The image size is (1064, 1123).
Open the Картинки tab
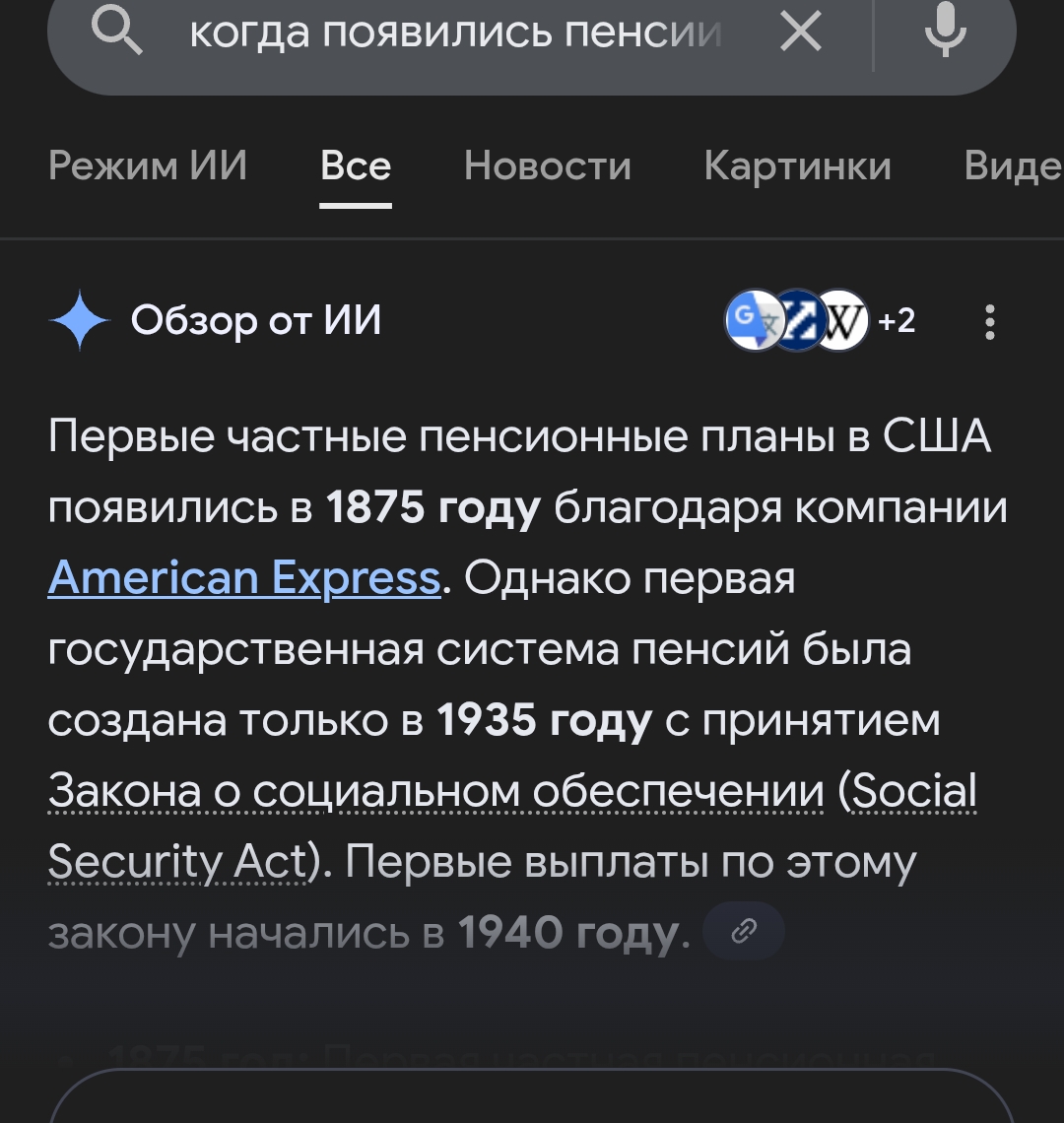797,165
